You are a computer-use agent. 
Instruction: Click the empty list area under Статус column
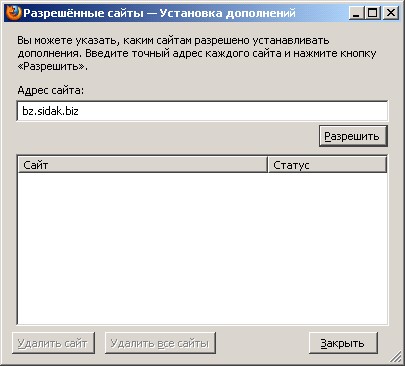(327, 248)
